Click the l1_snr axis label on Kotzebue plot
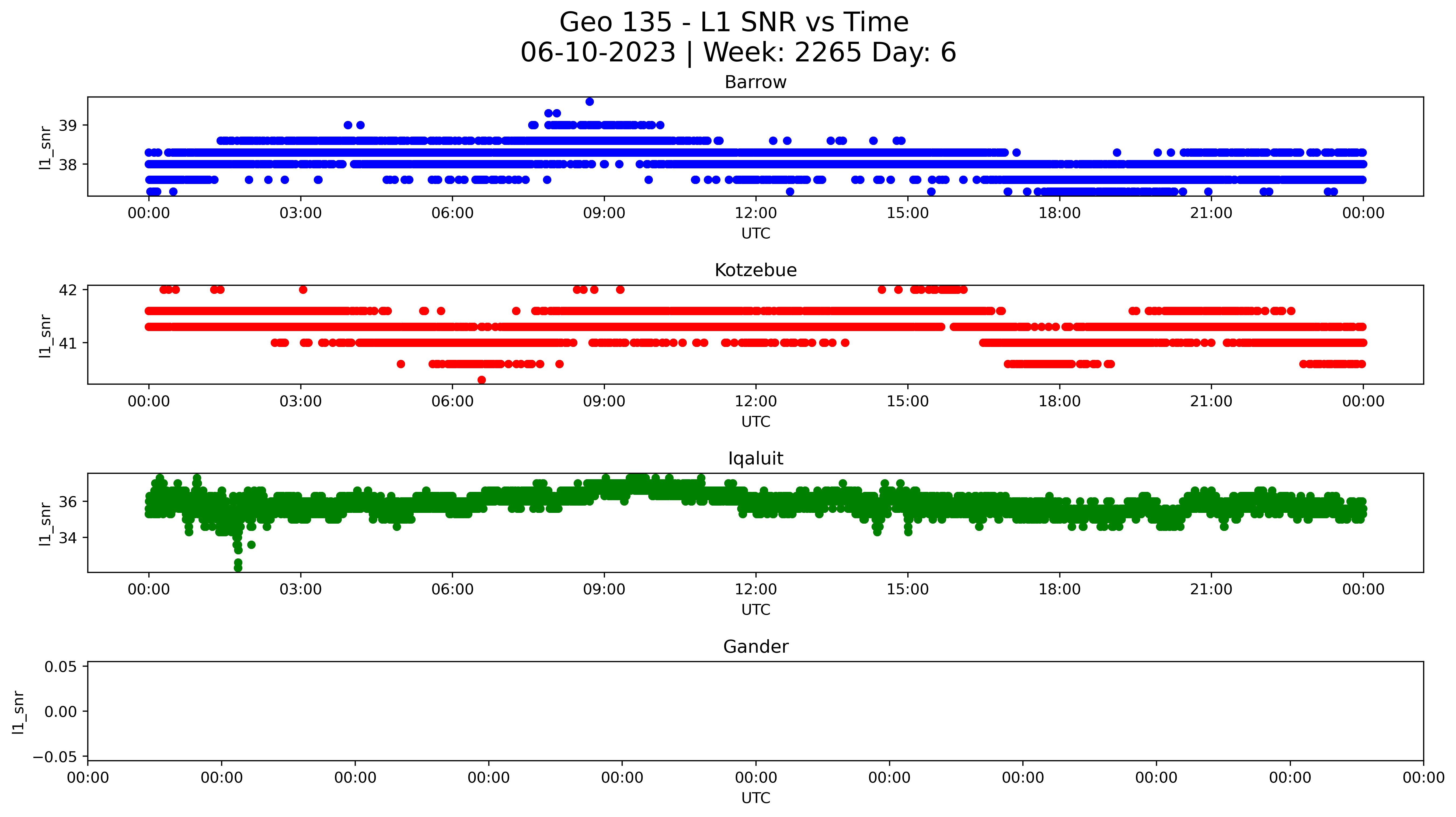This screenshot has height=817, width=1456. (x=45, y=336)
